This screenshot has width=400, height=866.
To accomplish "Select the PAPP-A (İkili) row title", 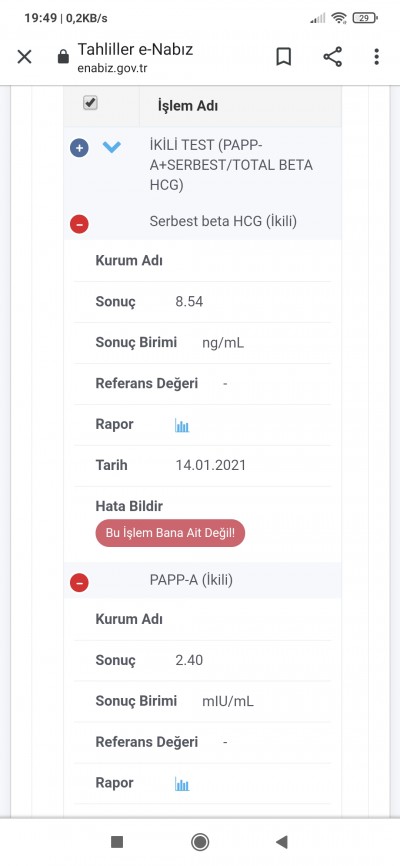I will [x=191, y=580].
